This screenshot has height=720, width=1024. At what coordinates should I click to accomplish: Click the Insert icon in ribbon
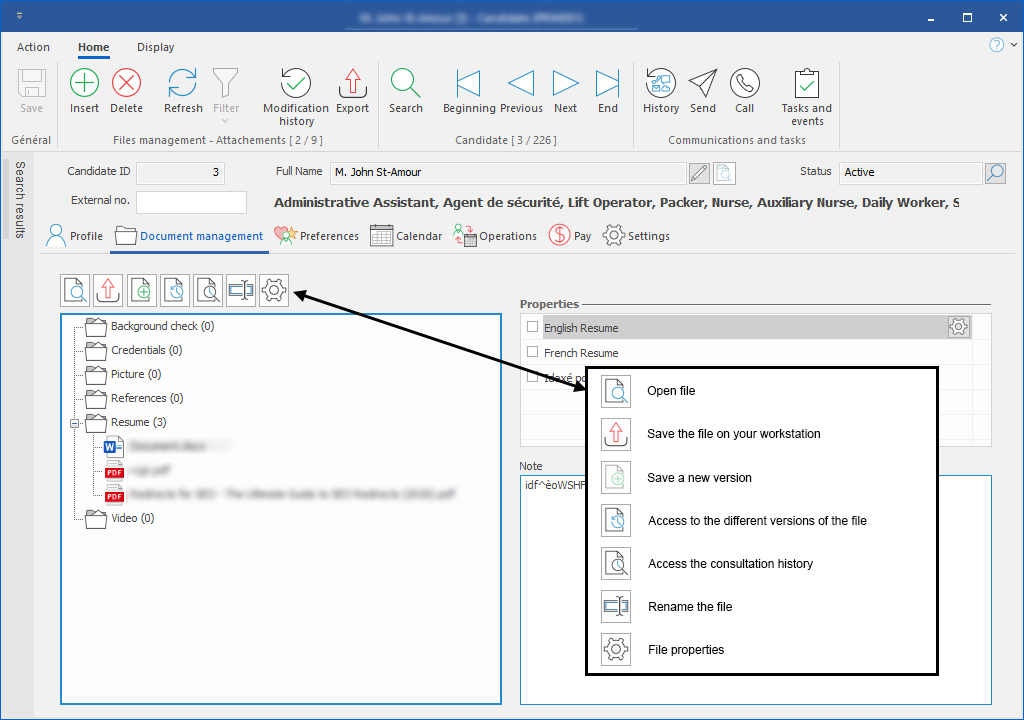click(85, 83)
